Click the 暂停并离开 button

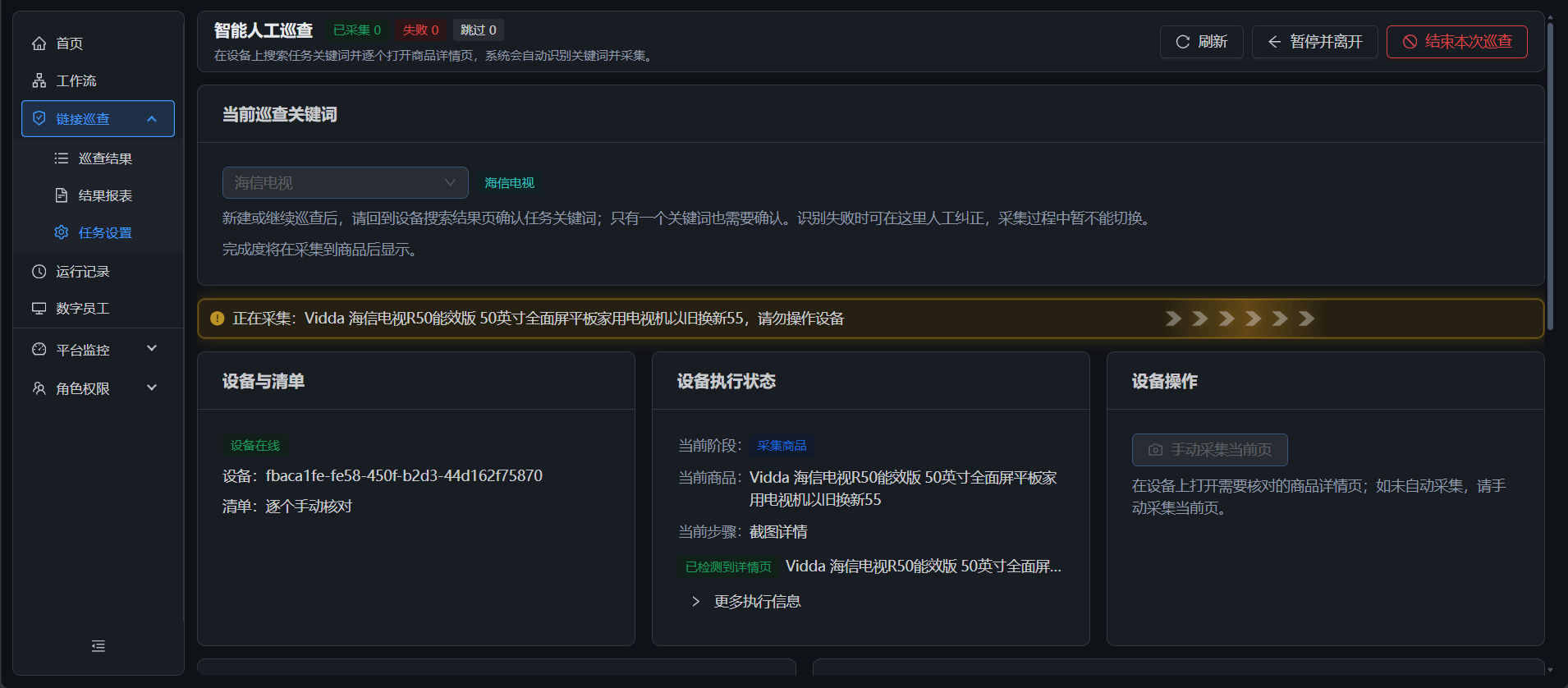pos(1315,42)
